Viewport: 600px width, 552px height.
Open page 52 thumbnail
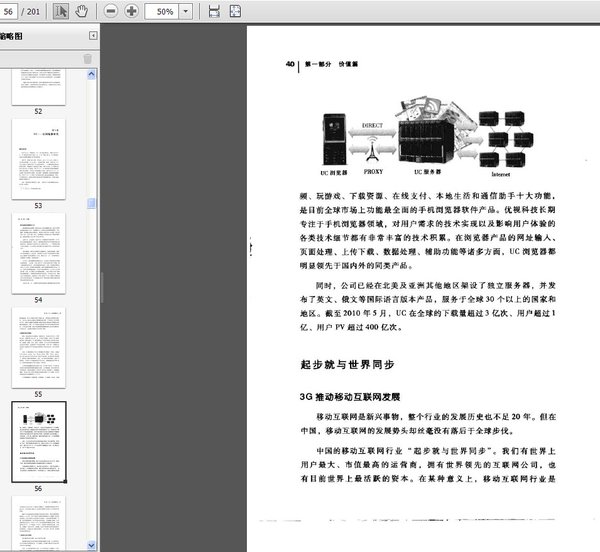[x=38, y=87]
